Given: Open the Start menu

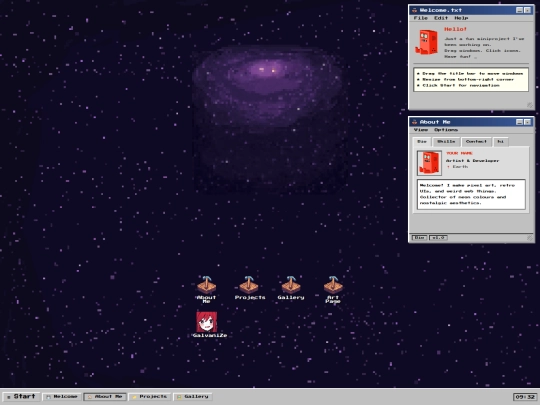Looking at the screenshot, I should (21, 397).
